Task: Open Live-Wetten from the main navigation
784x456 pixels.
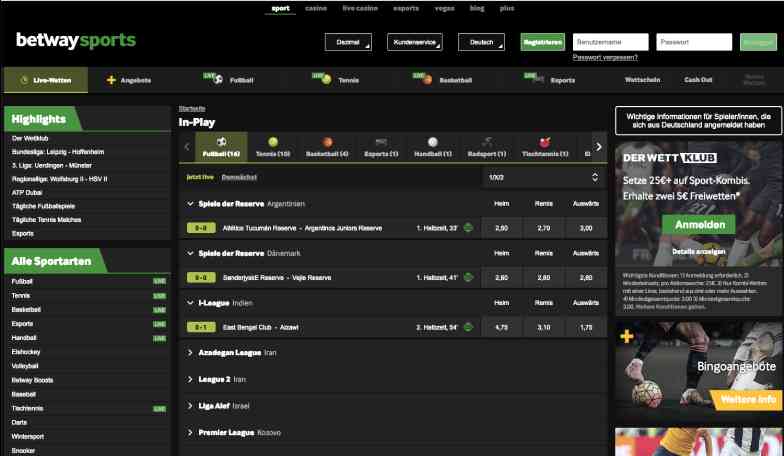Action: click(x=46, y=80)
